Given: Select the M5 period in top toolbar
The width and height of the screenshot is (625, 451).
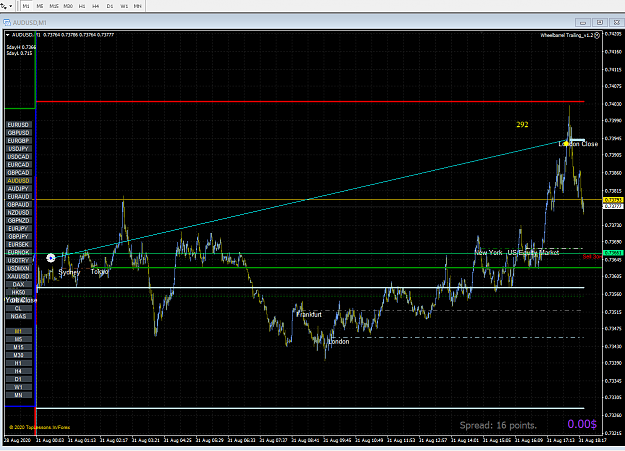Looking at the screenshot, I should tap(40, 6).
